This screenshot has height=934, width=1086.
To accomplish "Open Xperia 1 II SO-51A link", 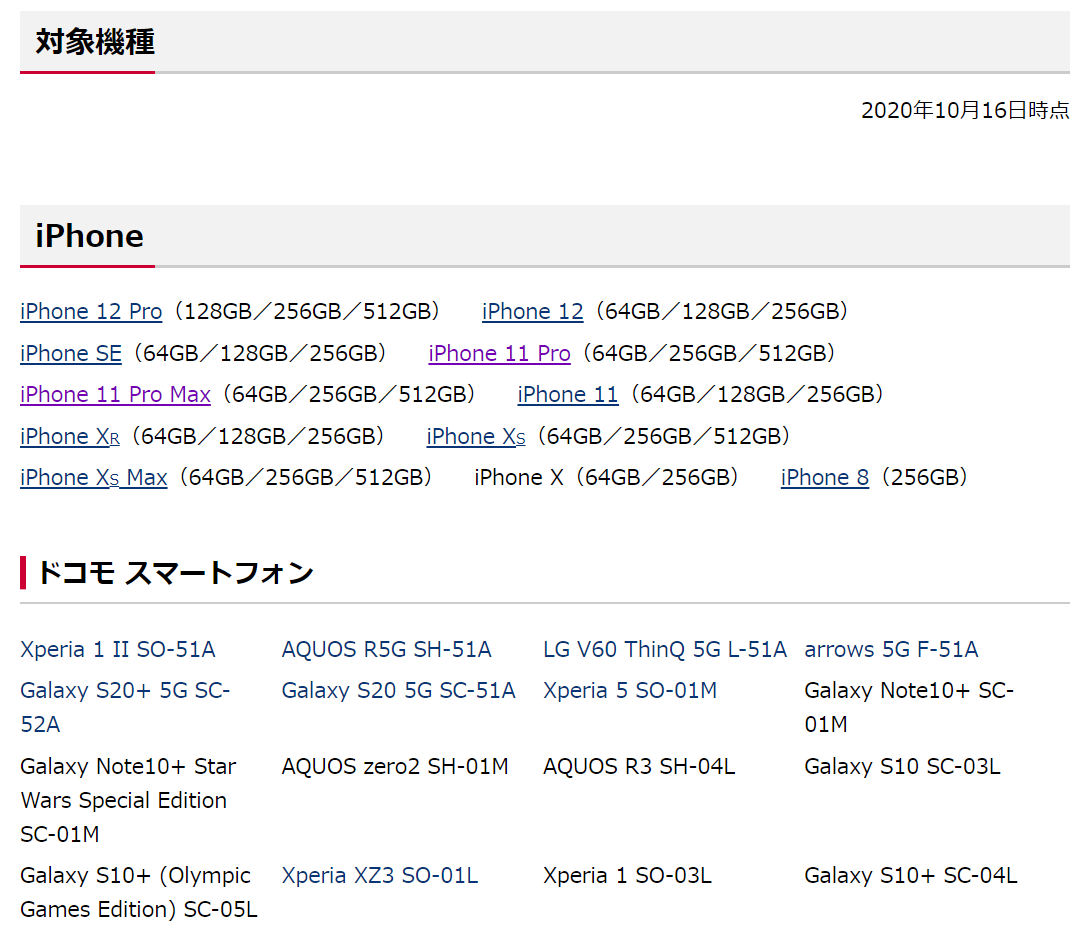I will [x=118, y=649].
